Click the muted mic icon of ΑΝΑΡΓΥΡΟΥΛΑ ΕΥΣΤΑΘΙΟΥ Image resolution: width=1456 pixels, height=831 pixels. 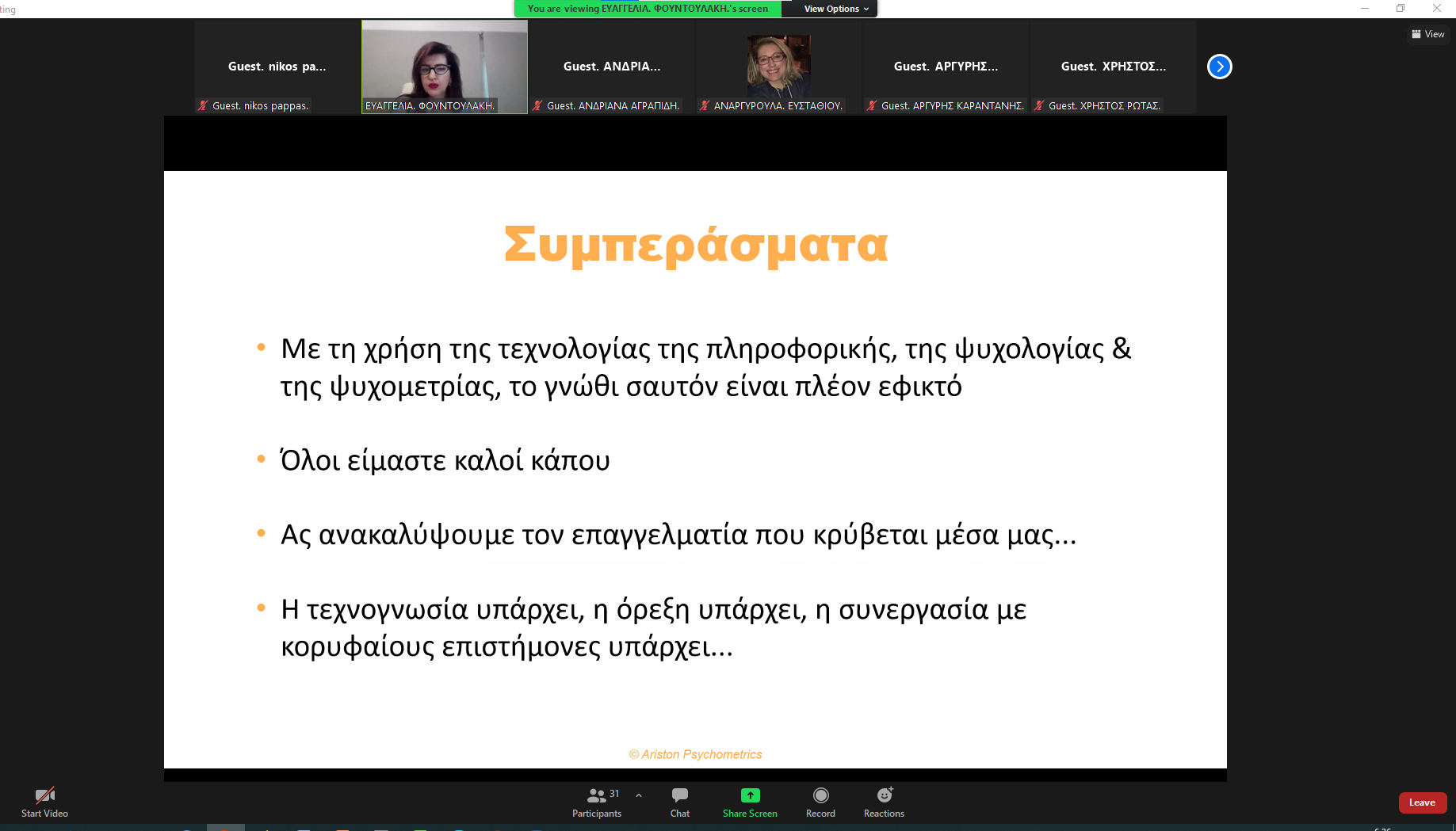coord(705,105)
